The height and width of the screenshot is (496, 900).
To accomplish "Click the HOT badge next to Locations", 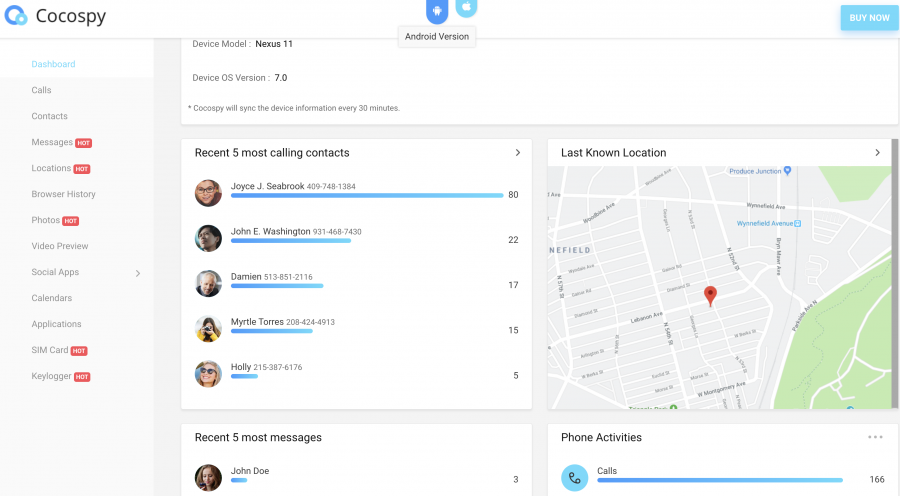I will click(82, 169).
